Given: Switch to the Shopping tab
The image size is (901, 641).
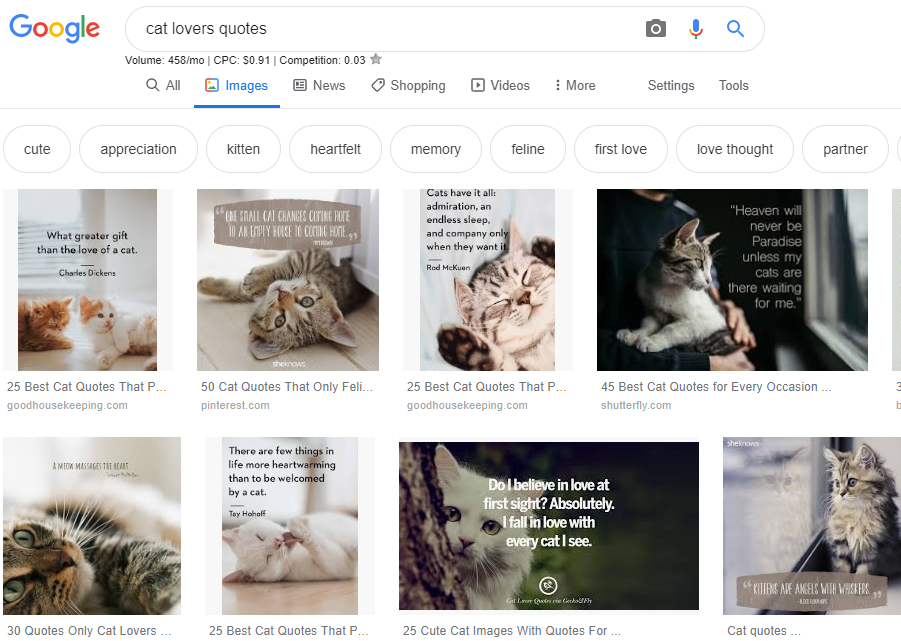Looking at the screenshot, I should pos(408,86).
